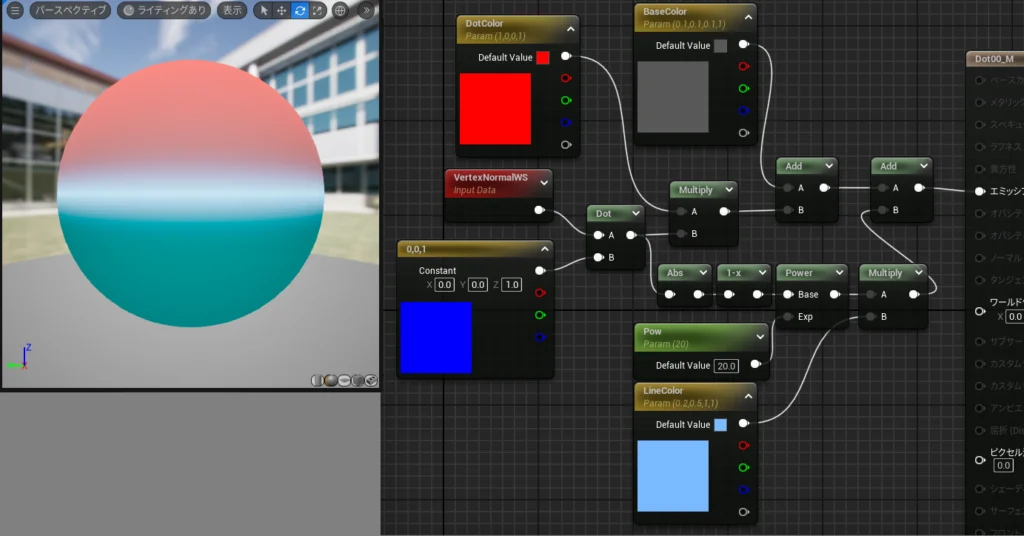This screenshot has height=536, width=1024.
Task: Click BaseColor node blue channel output pin
Action: point(743,111)
